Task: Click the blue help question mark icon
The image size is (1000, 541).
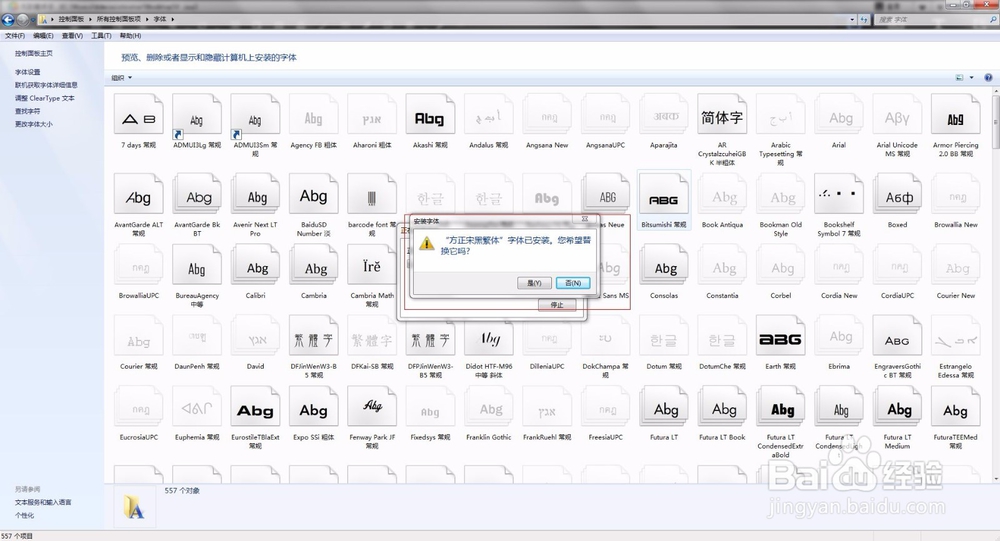Action: click(x=988, y=78)
